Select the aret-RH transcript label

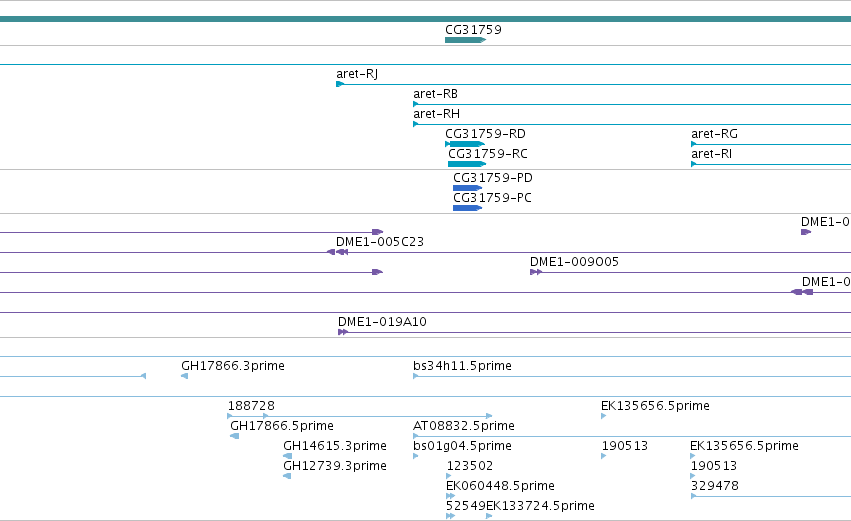pos(436,113)
